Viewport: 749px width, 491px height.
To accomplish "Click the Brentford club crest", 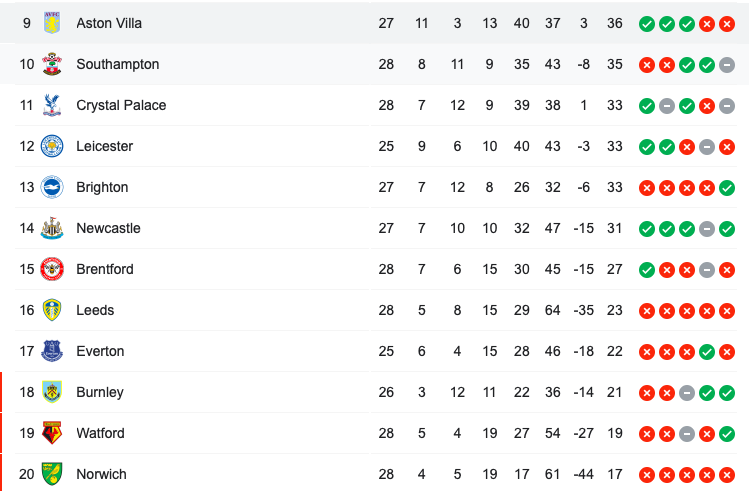I will click(52, 269).
